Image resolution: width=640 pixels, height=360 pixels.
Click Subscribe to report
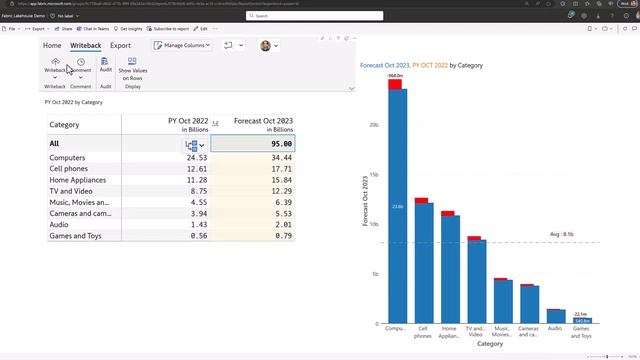click(x=168, y=29)
